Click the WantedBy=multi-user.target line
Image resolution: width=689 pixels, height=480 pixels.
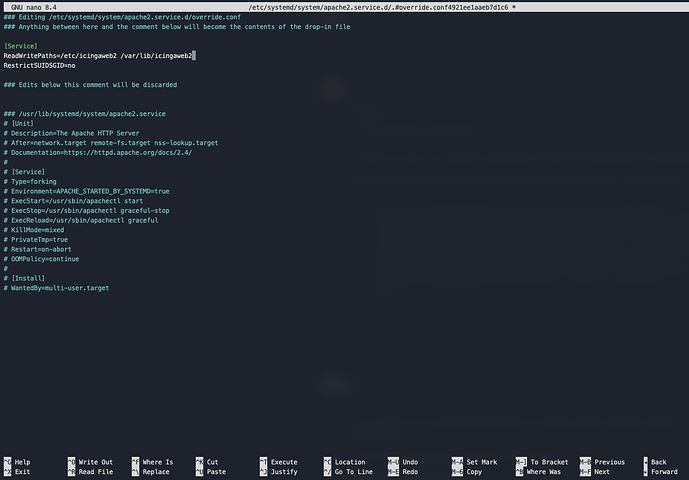pos(56,287)
